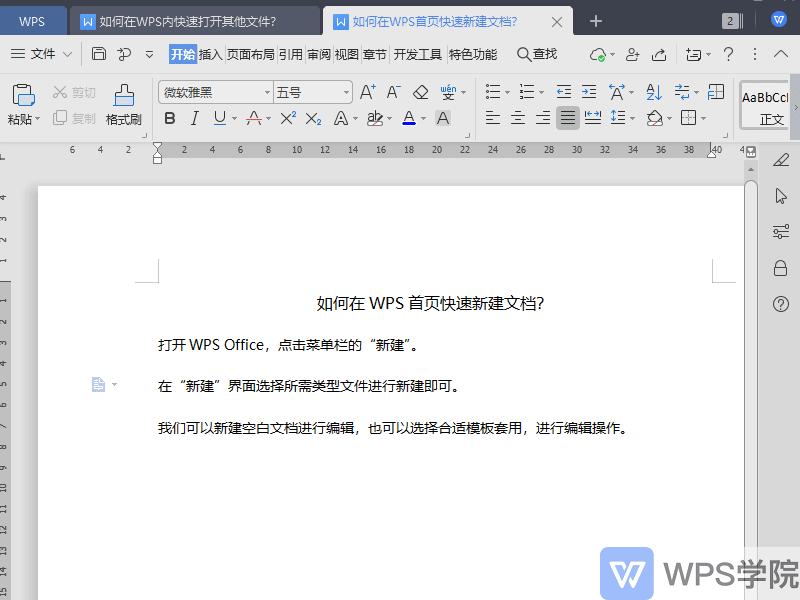
Task: Click the 复制 copy button
Action: 74,118
